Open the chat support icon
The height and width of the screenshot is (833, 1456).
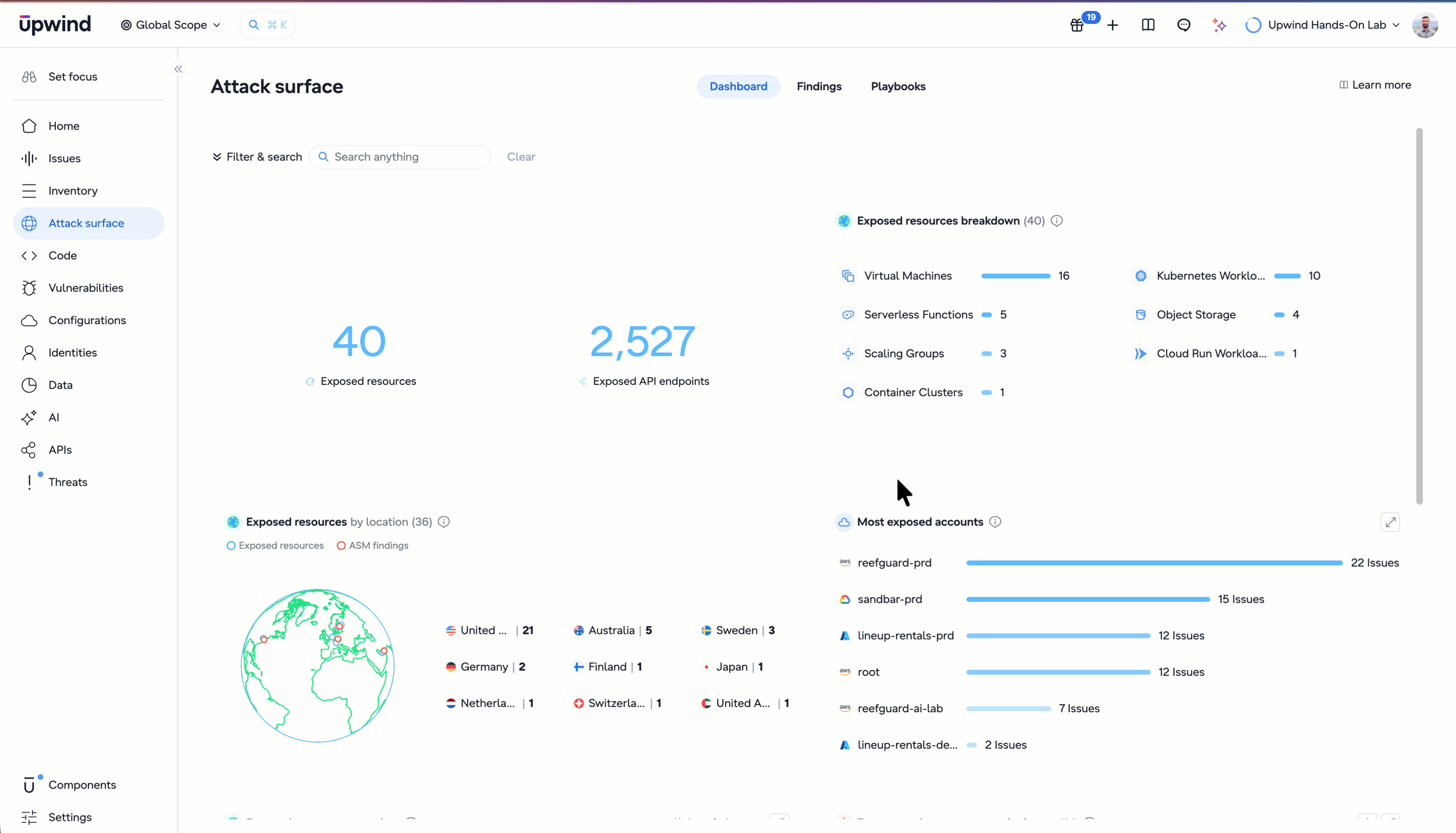pos(1184,25)
